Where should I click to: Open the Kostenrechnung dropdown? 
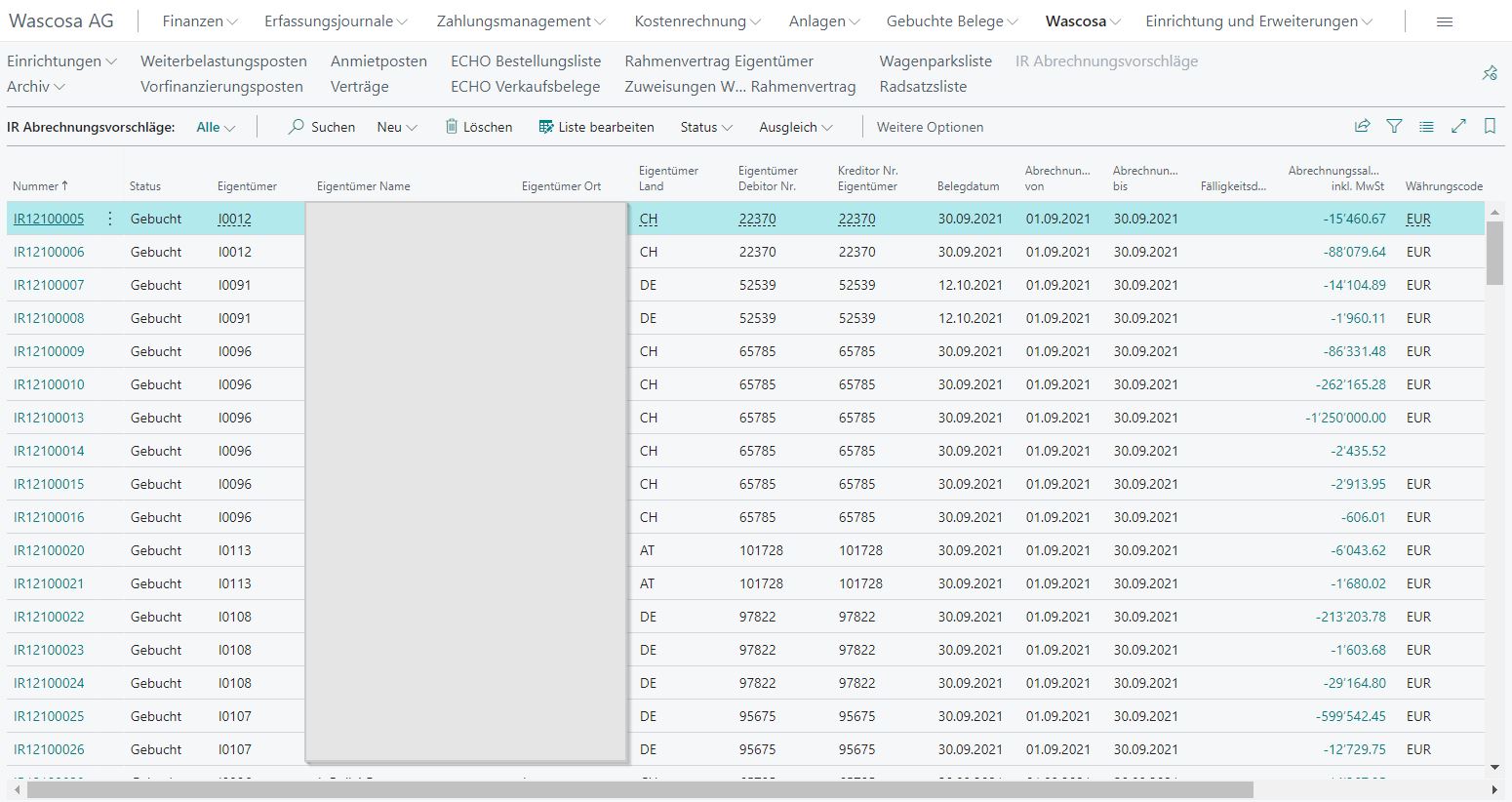pos(697,21)
